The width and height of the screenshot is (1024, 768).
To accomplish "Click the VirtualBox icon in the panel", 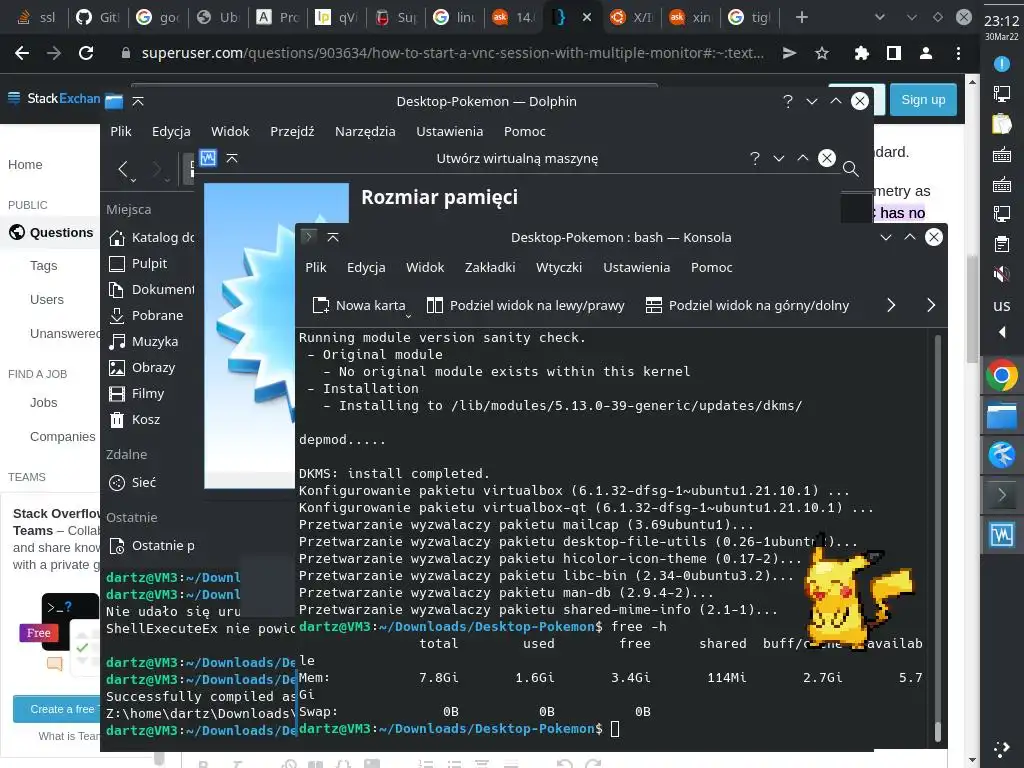I will pos(1002,535).
